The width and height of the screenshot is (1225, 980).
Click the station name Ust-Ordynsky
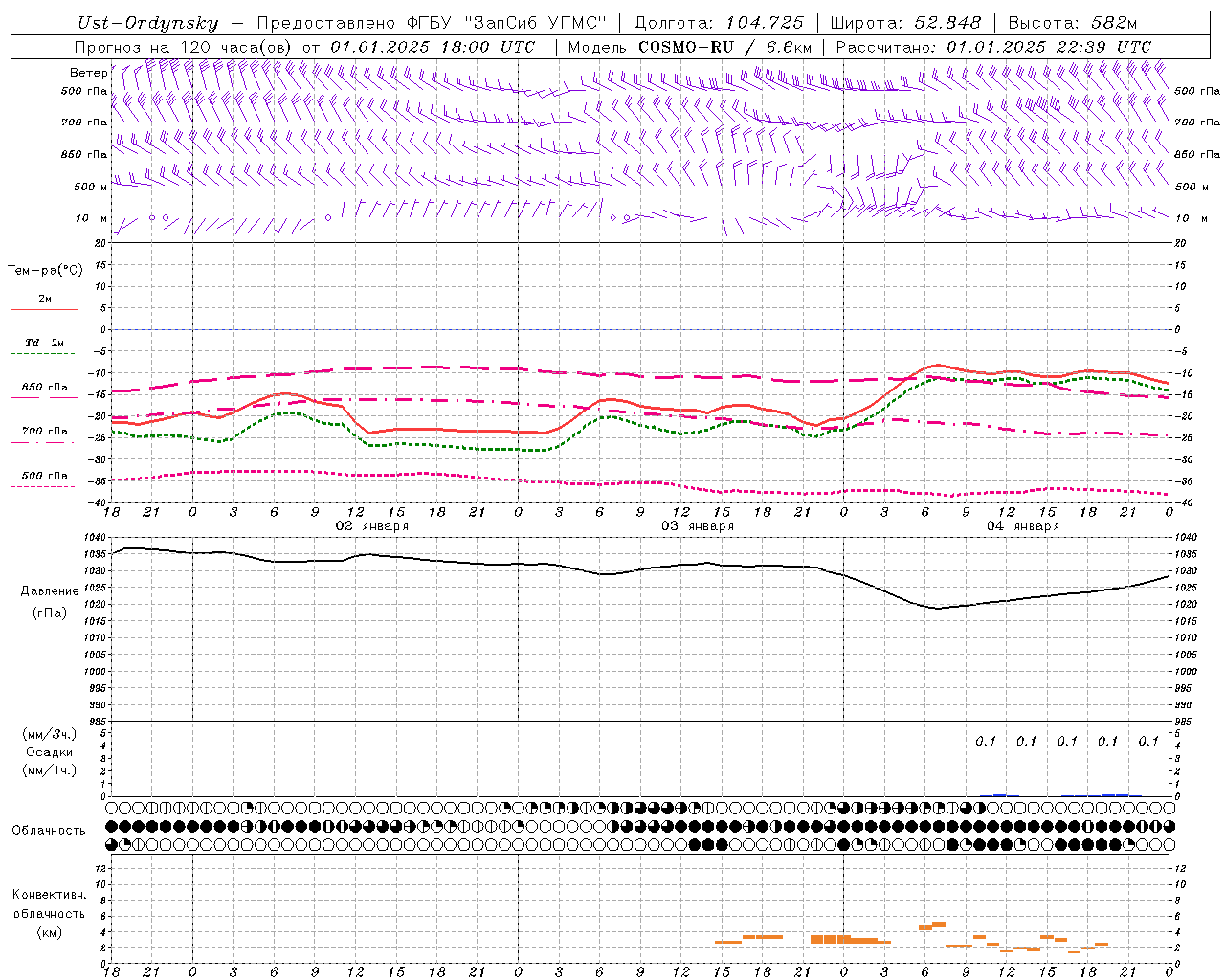tap(148, 23)
